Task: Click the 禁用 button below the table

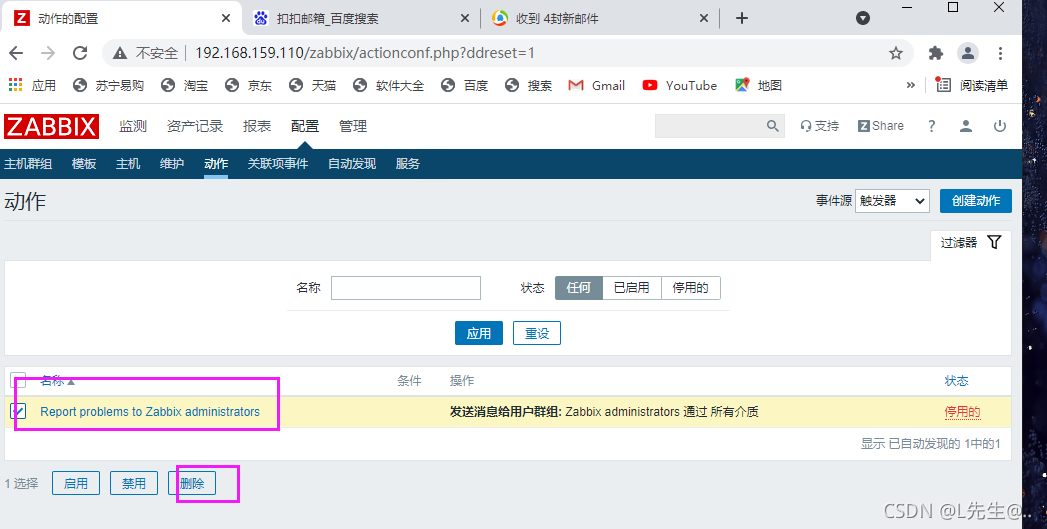Action: [134, 483]
